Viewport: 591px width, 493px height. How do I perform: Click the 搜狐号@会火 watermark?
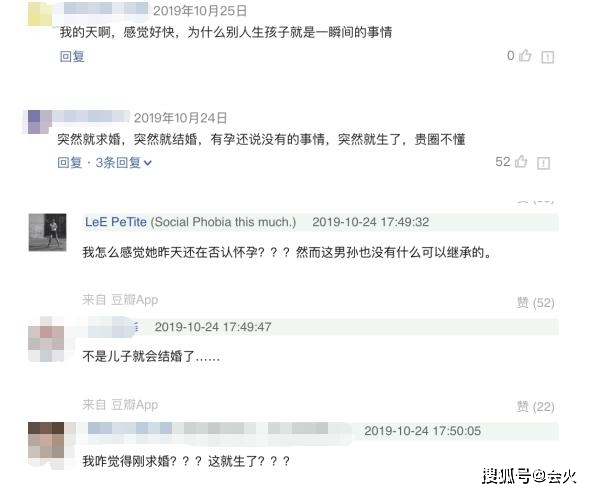(x=529, y=476)
